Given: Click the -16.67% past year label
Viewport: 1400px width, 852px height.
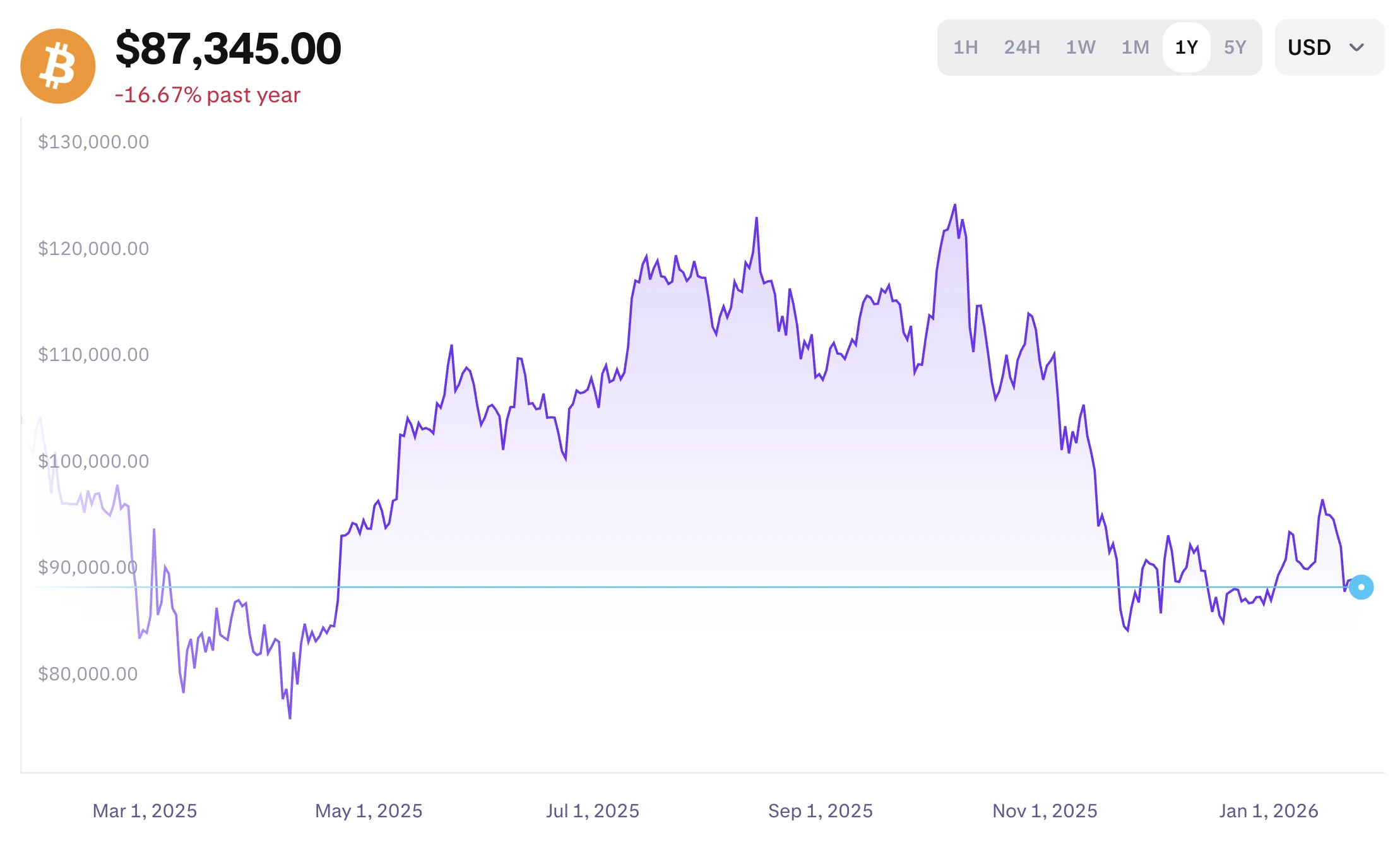Looking at the screenshot, I should [207, 95].
